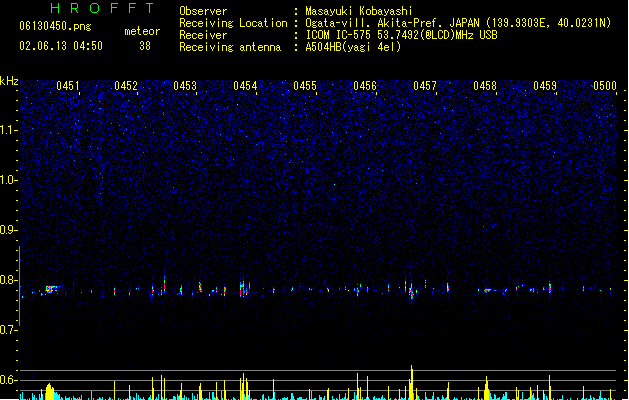The image size is (629, 400).
Task: Click the 0453 time marker
Action: pos(185,86)
